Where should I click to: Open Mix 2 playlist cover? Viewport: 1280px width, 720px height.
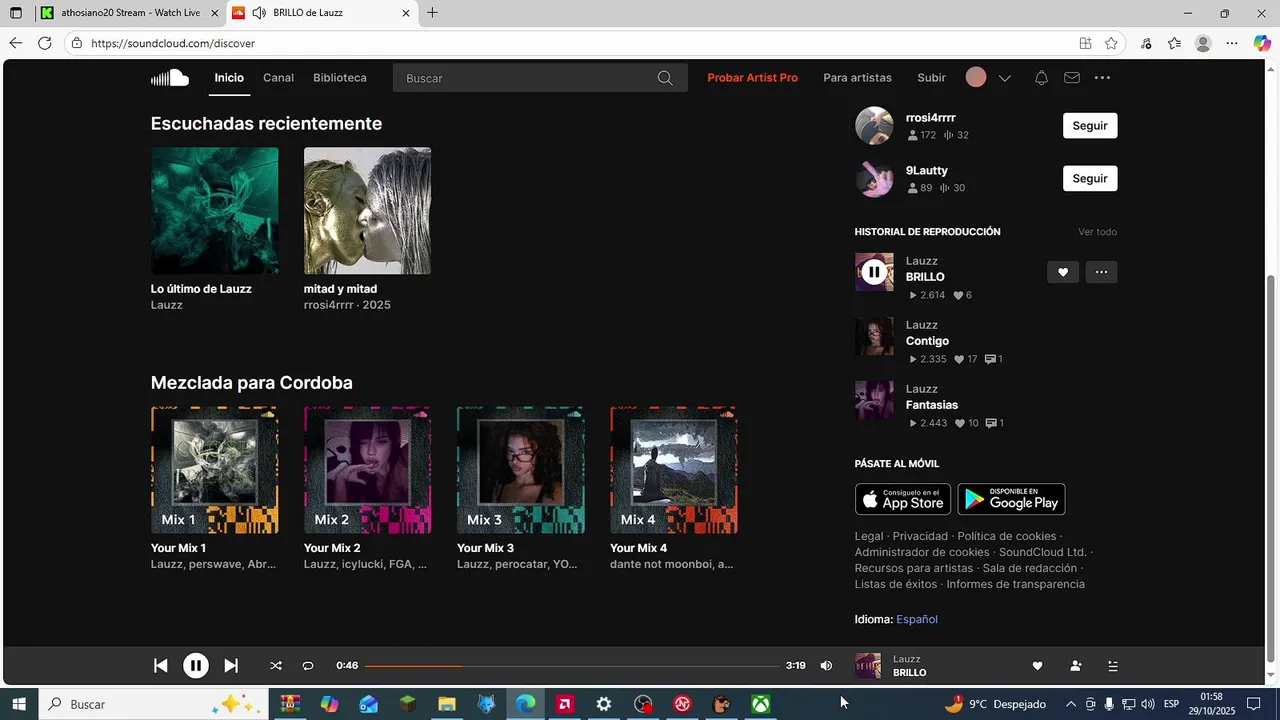(368, 470)
